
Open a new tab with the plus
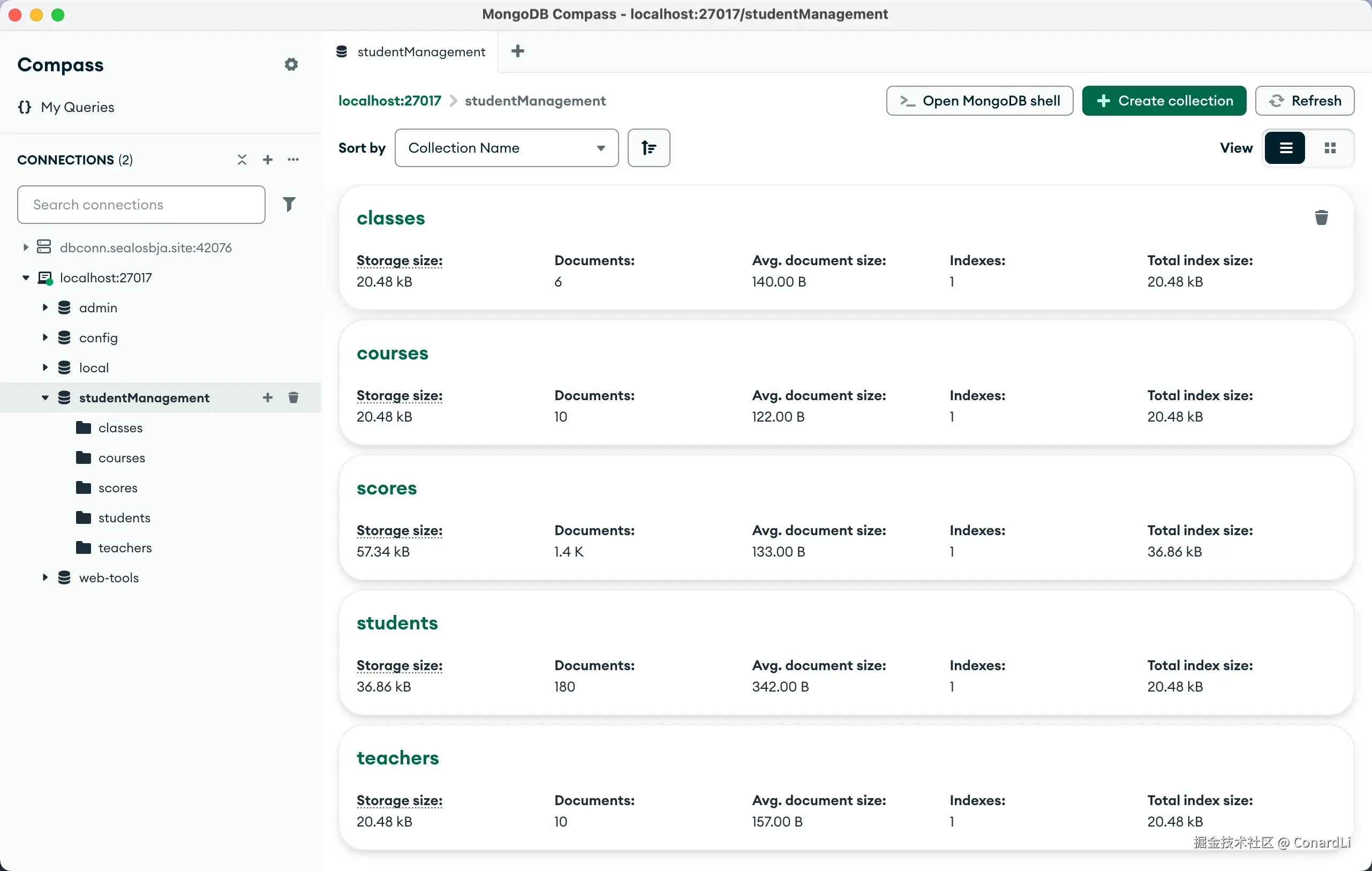(x=517, y=51)
